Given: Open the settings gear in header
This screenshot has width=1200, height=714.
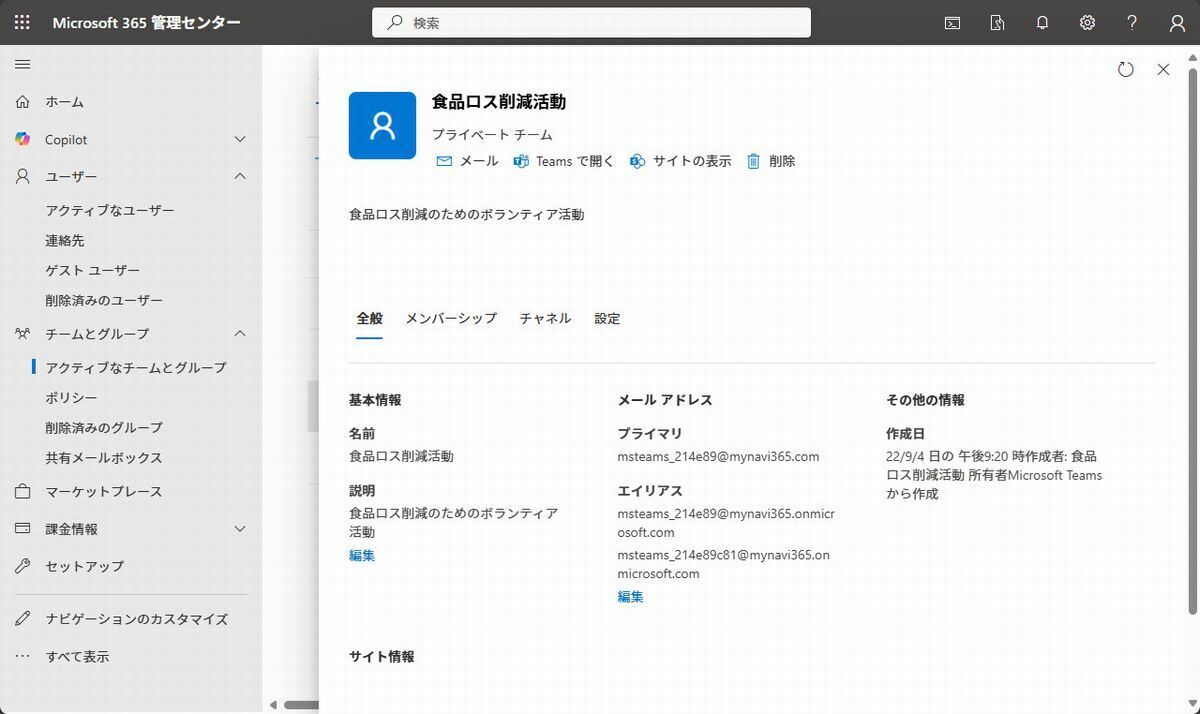Looking at the screenshot, I should 1087,23.
